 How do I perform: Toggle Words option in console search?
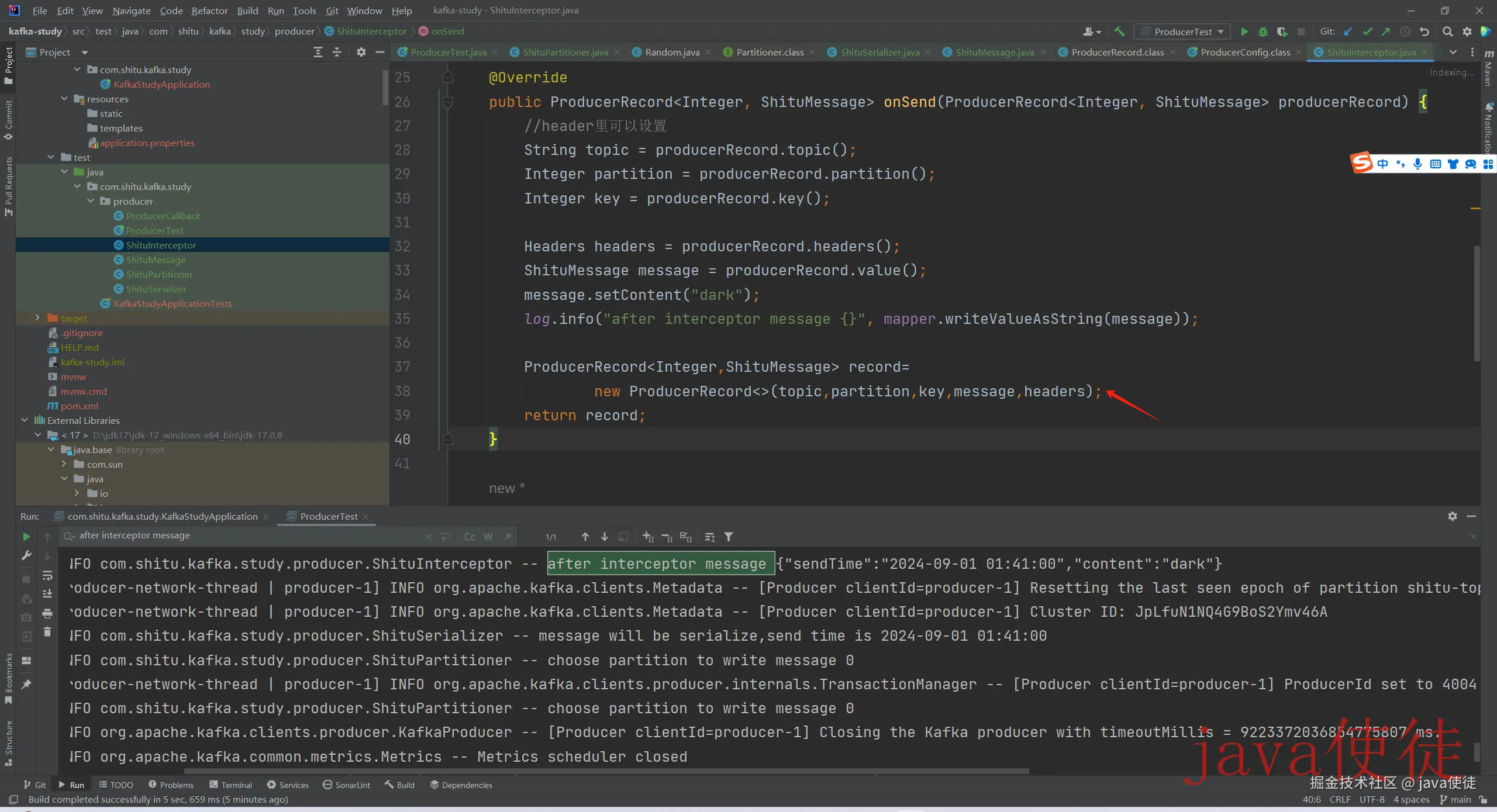(x=488, y=537)
